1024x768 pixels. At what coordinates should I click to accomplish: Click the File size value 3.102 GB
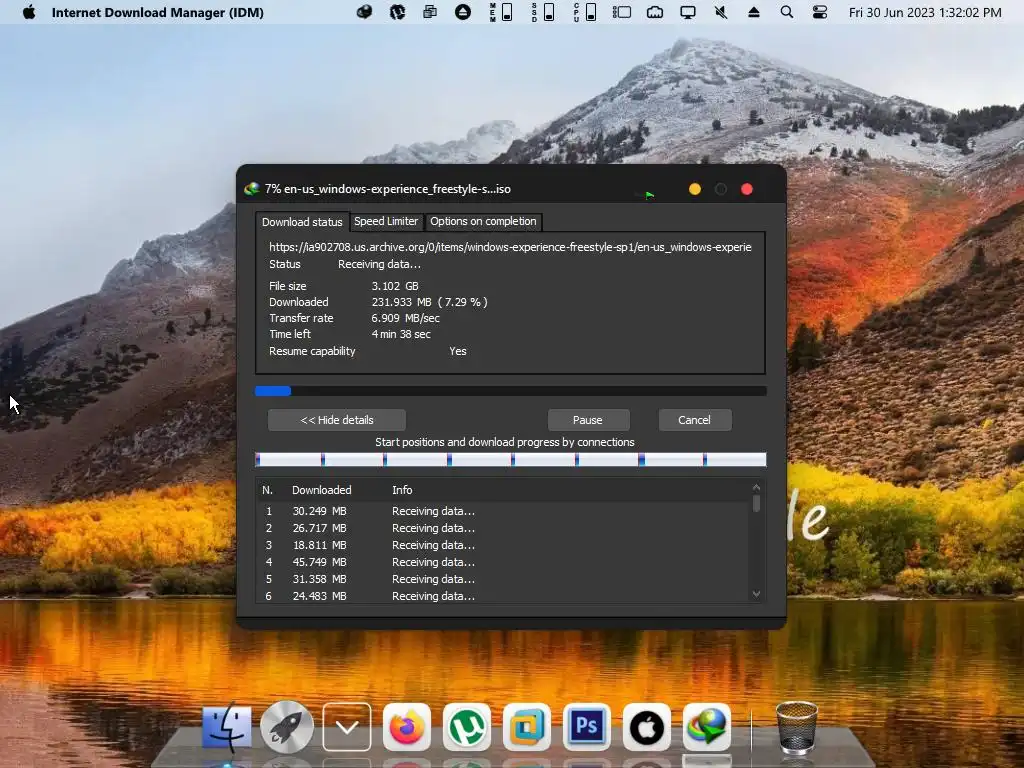pos(395,286)
